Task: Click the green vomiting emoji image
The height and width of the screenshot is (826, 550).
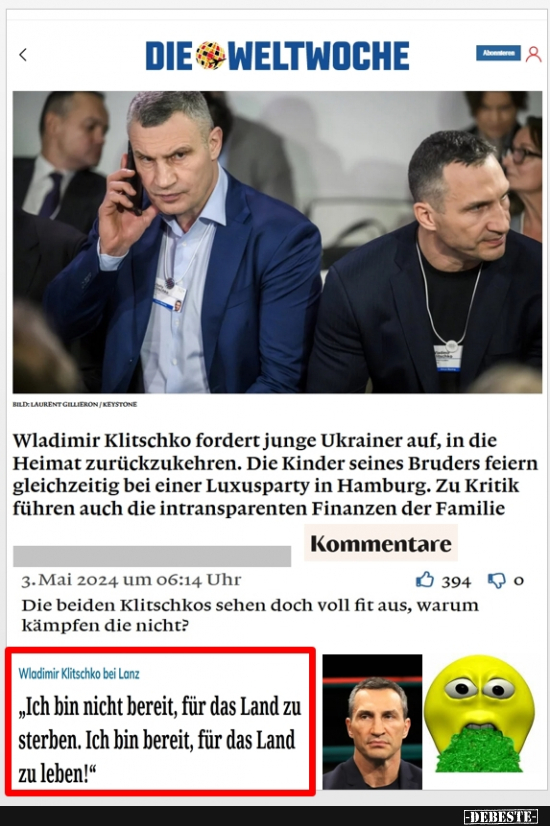Action: pyautogui.click(x=479, y=714)
